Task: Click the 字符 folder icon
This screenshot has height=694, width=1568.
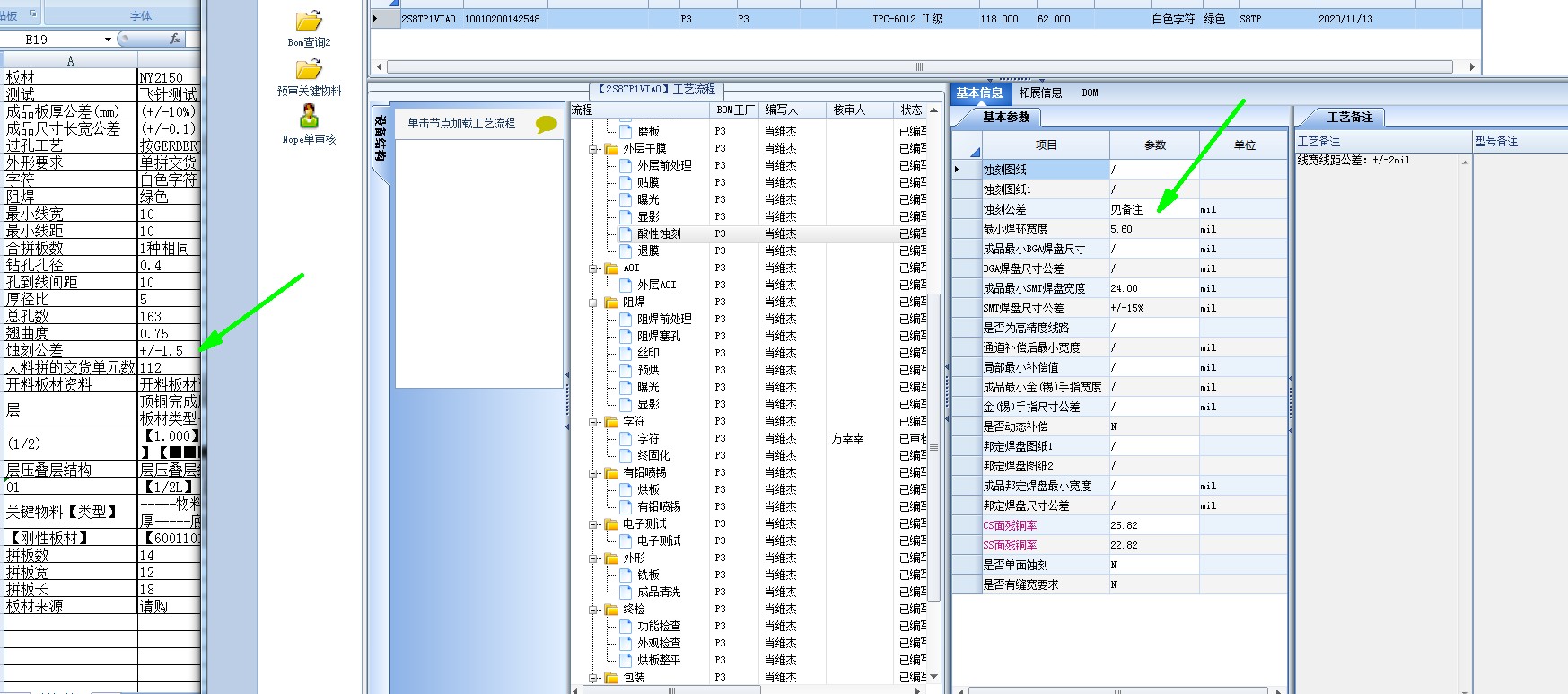Action: point(611,422)
